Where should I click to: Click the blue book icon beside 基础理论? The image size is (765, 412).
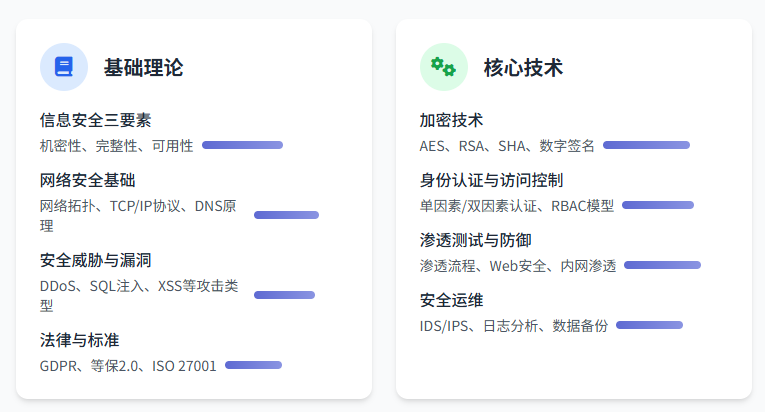64,67
